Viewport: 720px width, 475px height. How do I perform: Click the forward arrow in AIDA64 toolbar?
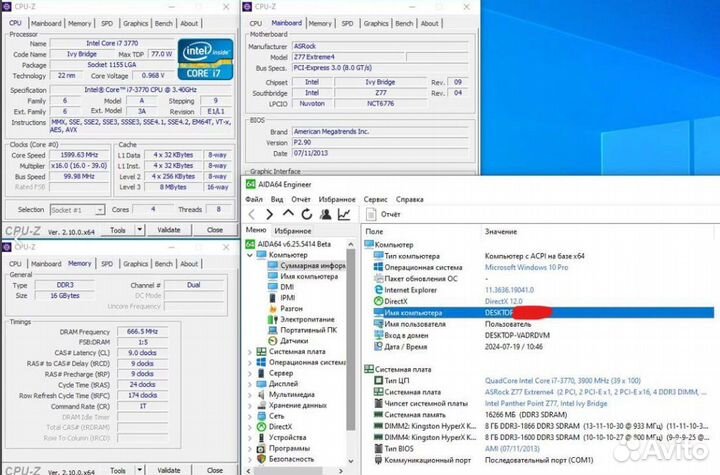[x=270, y=214]
